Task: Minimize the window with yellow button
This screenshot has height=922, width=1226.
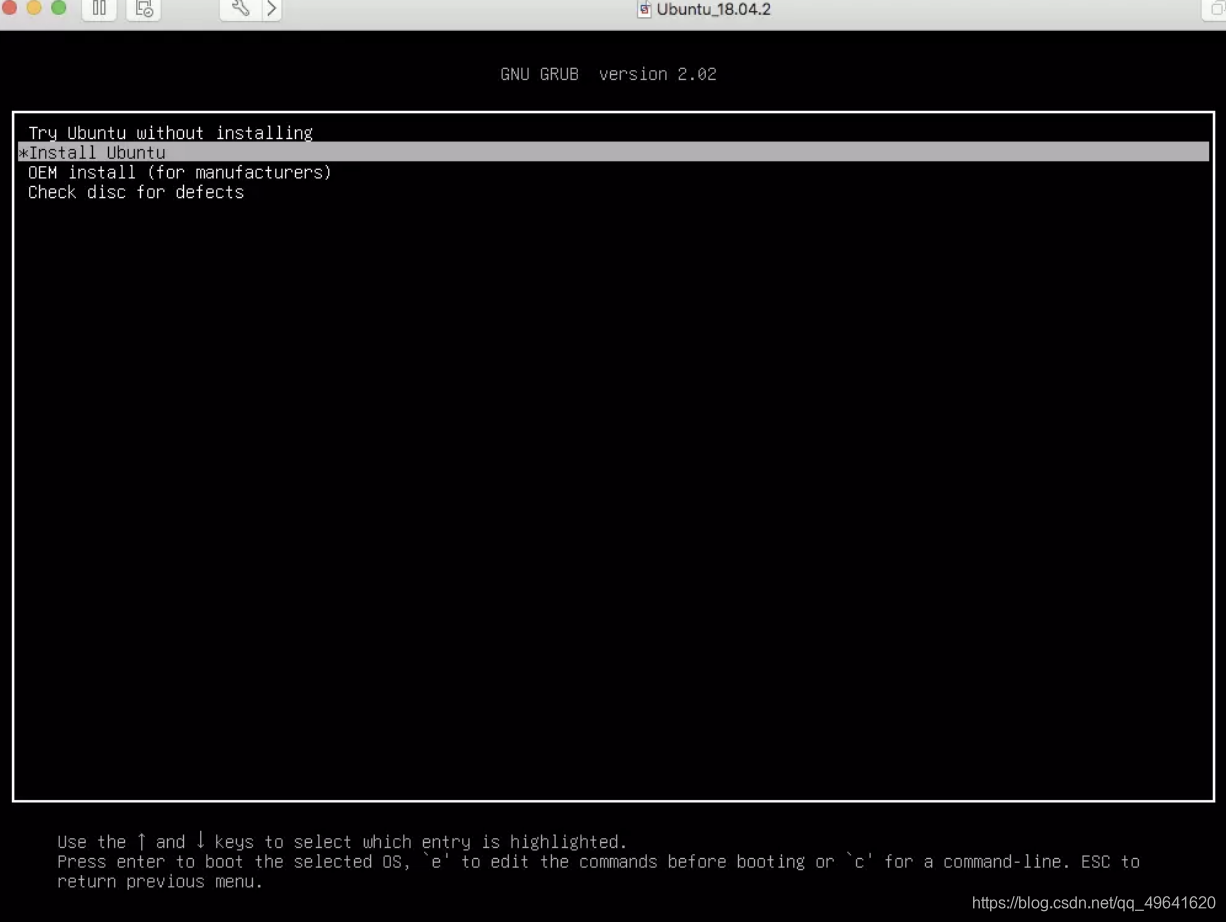Action: (x=34, y=7)
